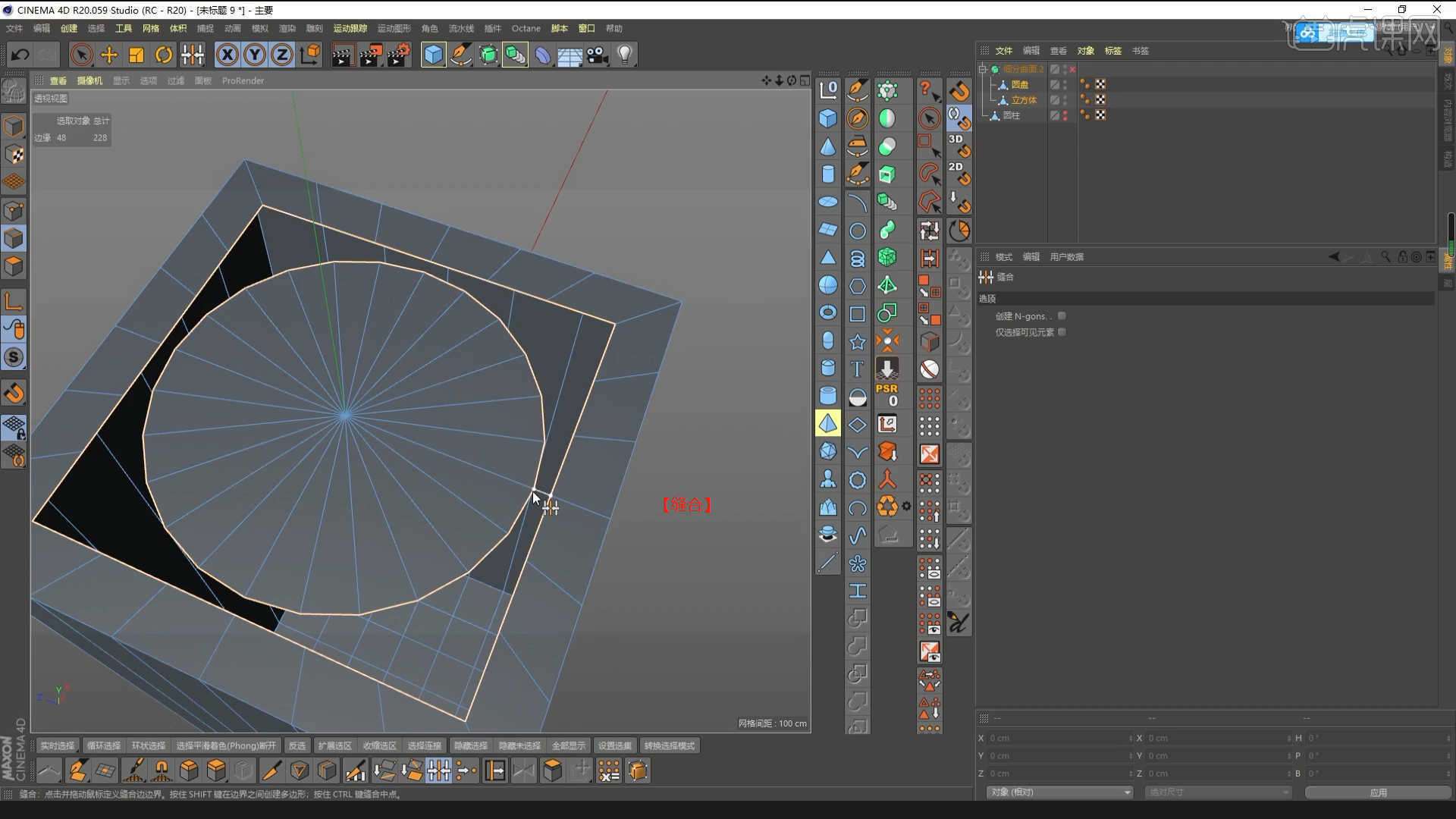1456x819 pixels.
Task: Enable the 仅选择可见元素 checkbox
Action: coord(1062,332)
